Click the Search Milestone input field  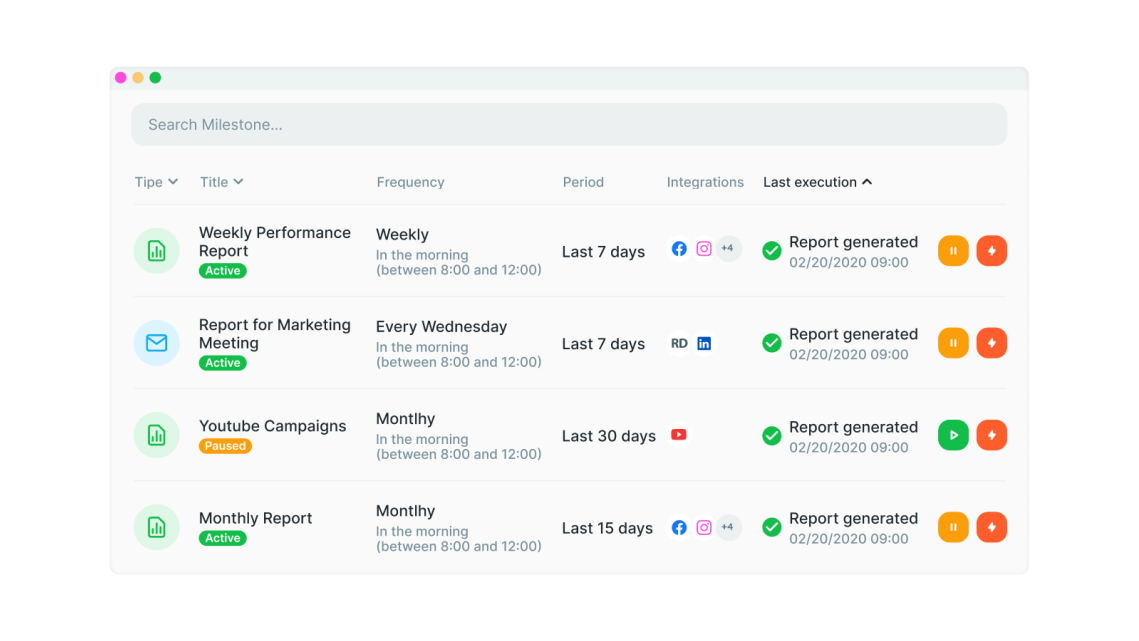(x=569, y=124)
